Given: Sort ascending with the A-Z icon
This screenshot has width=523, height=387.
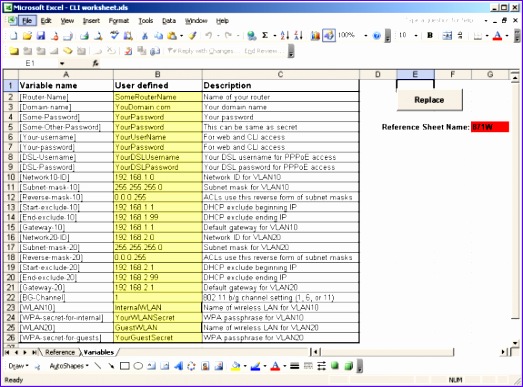Looking at the screenshot, I should point(285,35).
